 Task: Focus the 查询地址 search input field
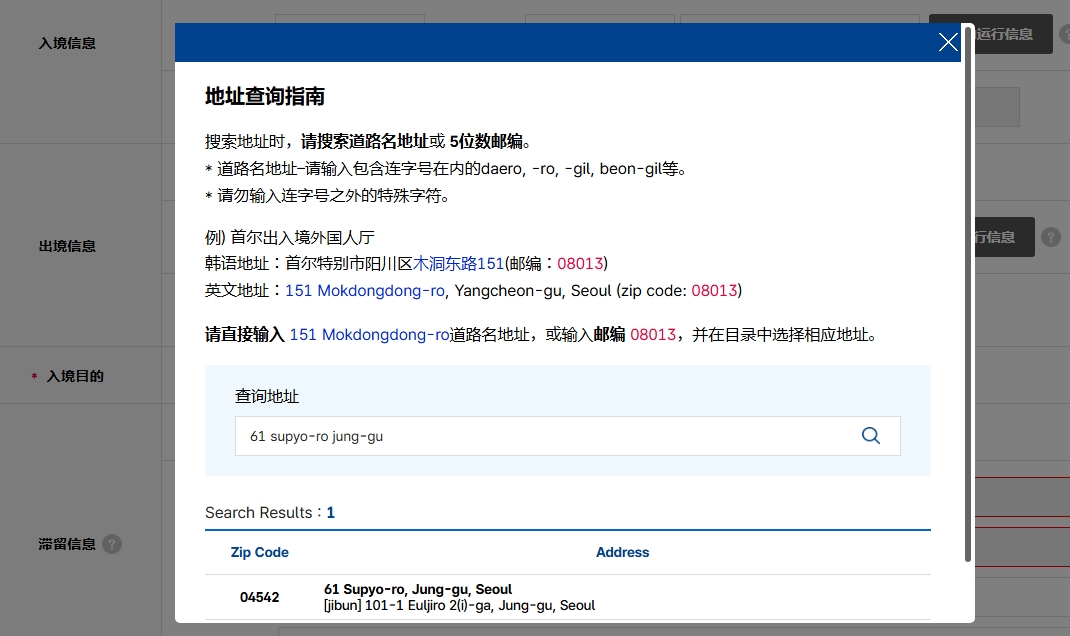pos(568,436)
